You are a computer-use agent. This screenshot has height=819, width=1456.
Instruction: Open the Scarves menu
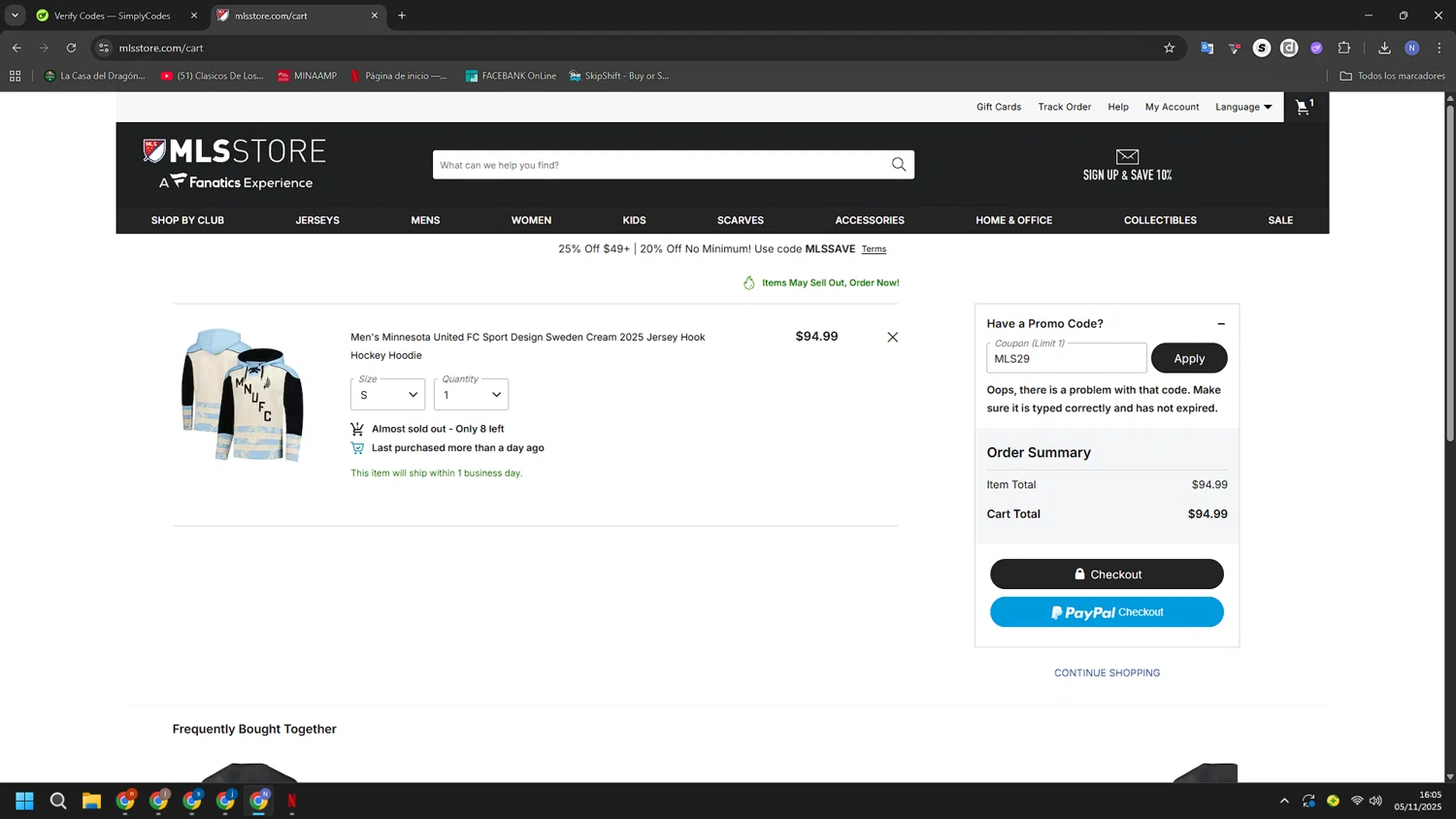[x=741, y=220]
